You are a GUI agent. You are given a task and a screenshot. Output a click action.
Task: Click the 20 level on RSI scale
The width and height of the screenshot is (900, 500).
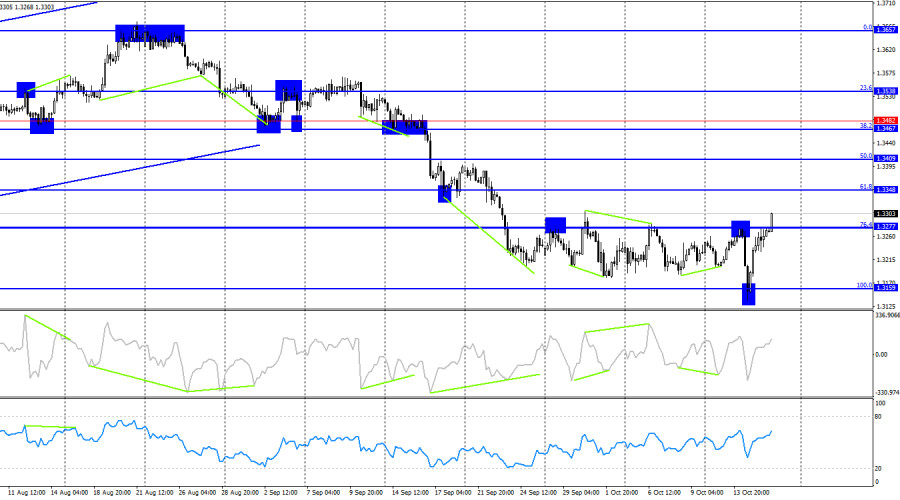[878, 469]
